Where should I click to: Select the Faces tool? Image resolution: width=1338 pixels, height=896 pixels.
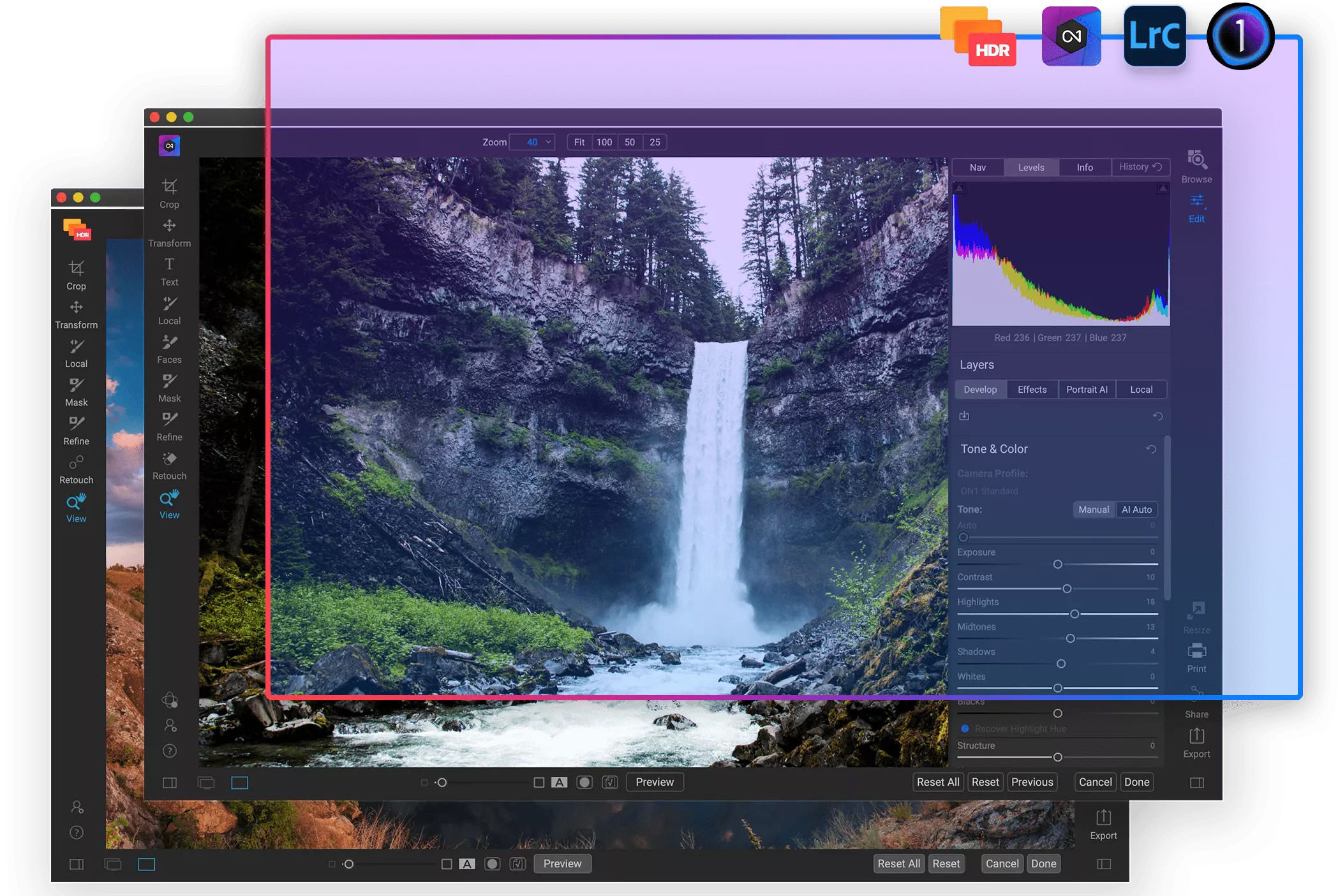(x=169, y=349)
